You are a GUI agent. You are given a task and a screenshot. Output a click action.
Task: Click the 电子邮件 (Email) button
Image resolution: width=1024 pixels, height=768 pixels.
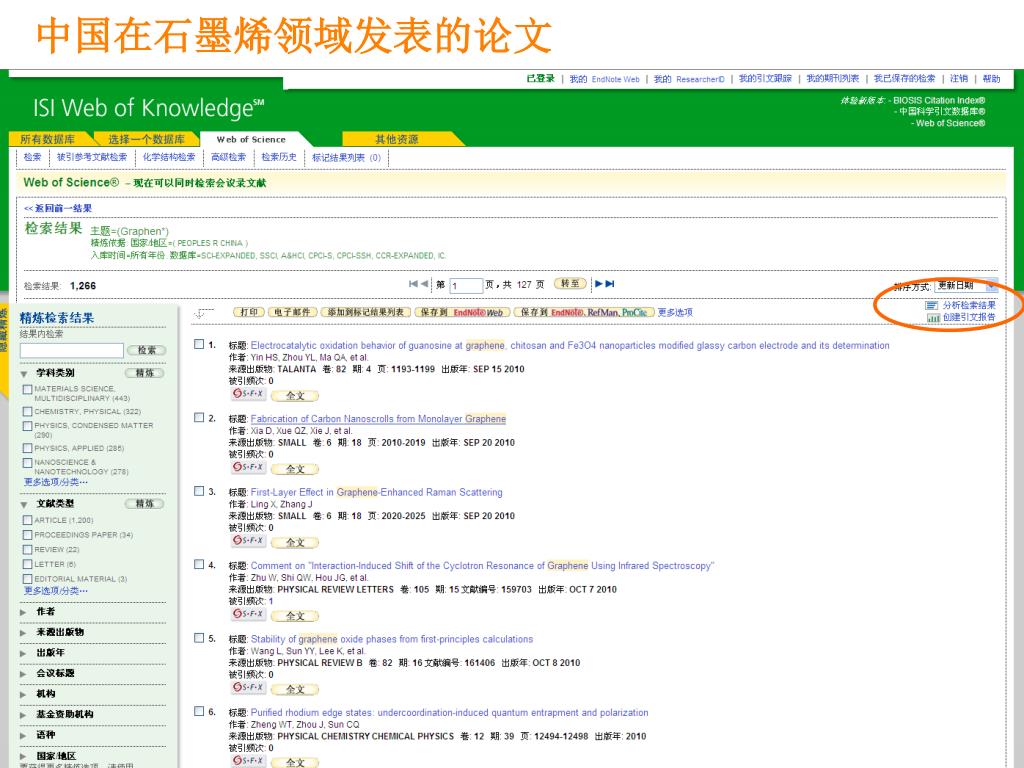click(293, 312)
